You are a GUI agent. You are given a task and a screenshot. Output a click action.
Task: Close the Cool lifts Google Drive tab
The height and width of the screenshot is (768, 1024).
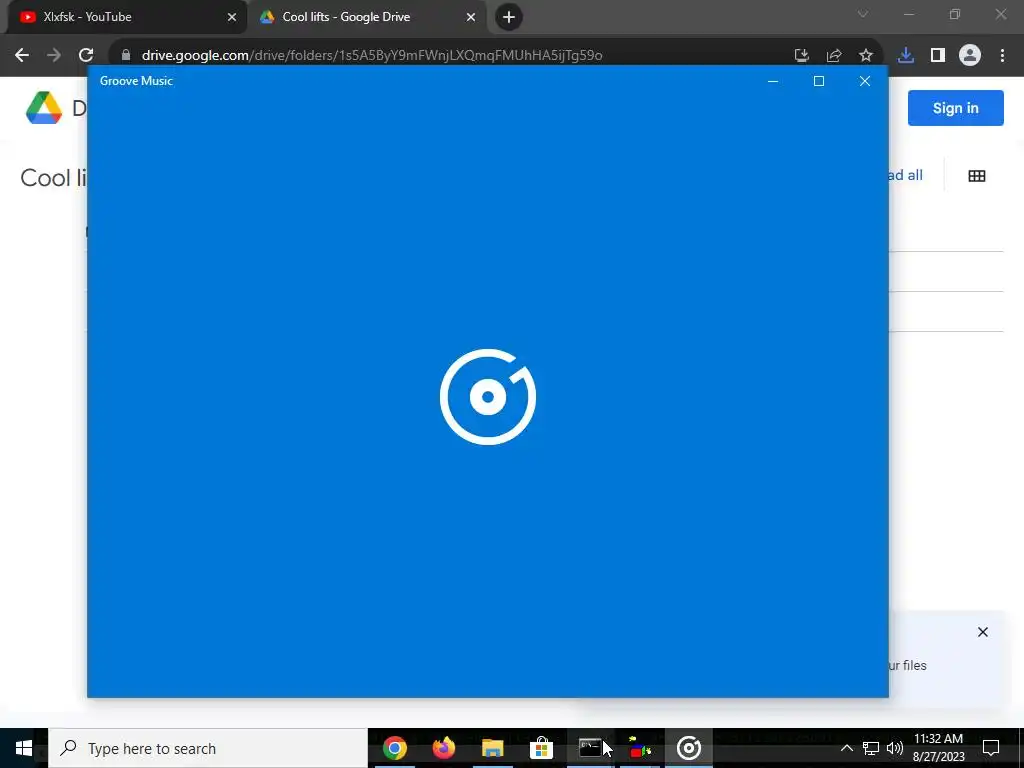coord(471,17)
